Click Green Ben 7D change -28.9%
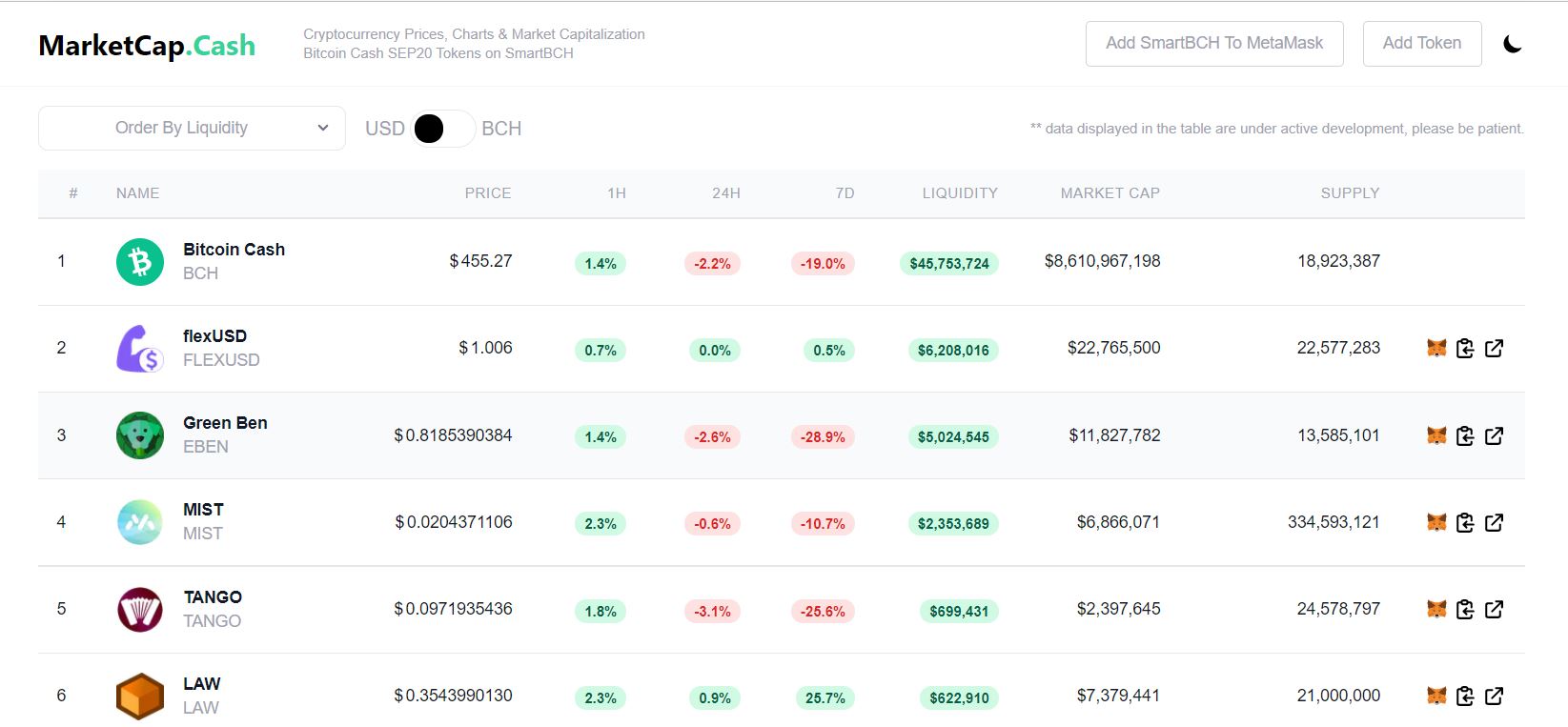 [x=823, y=437]
